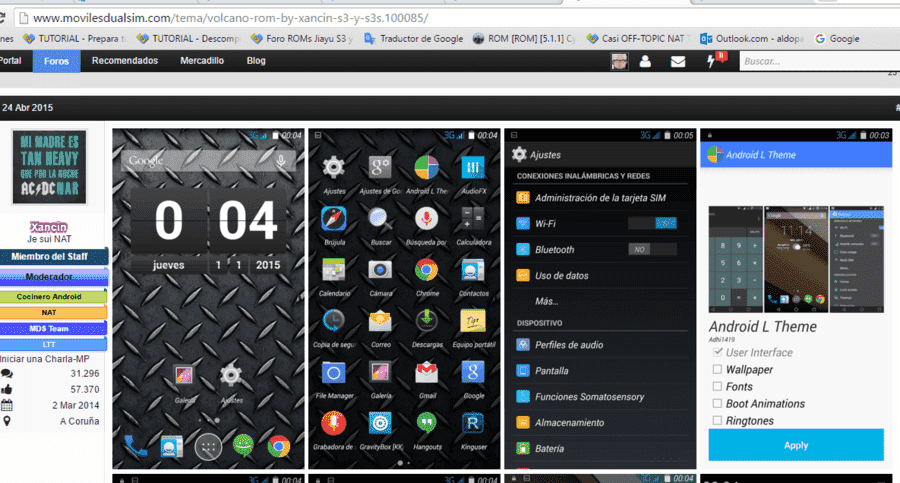This screenshot has width=900, height=483.
Task: Open the forum messages envelope icon
Action: [x=678, y=61]
